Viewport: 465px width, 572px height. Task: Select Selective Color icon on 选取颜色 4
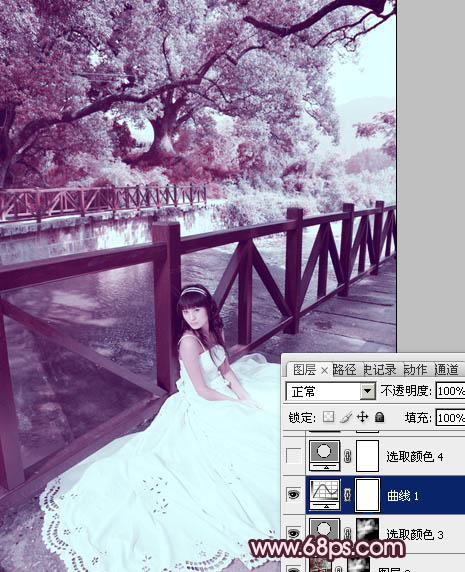(x=325, y=455)
